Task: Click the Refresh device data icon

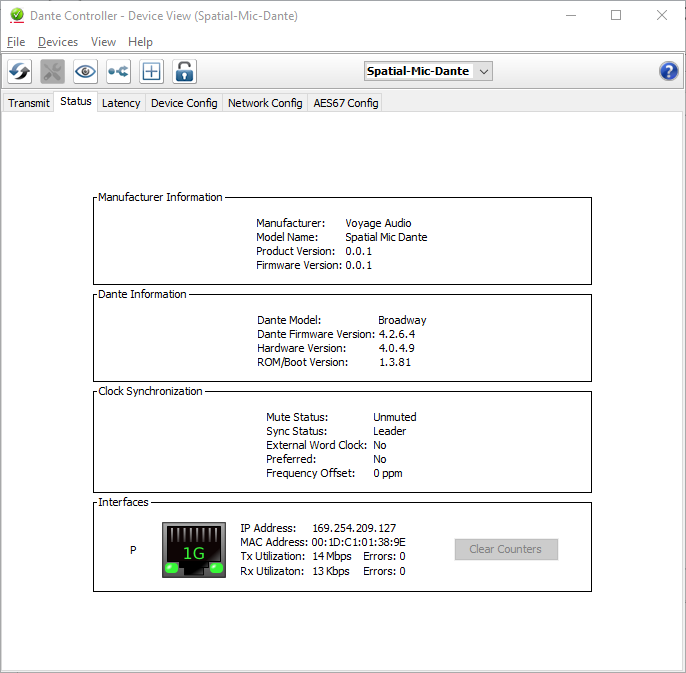Action: pyautogui.click(x=20, y=71)
